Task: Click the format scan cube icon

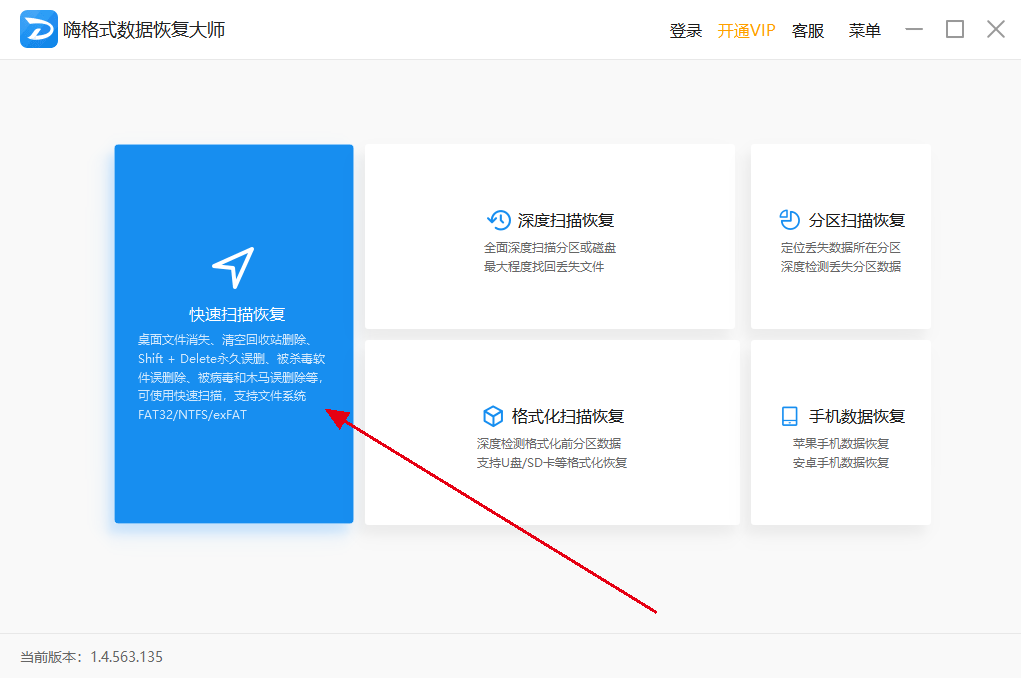Action: click(493, 416)
